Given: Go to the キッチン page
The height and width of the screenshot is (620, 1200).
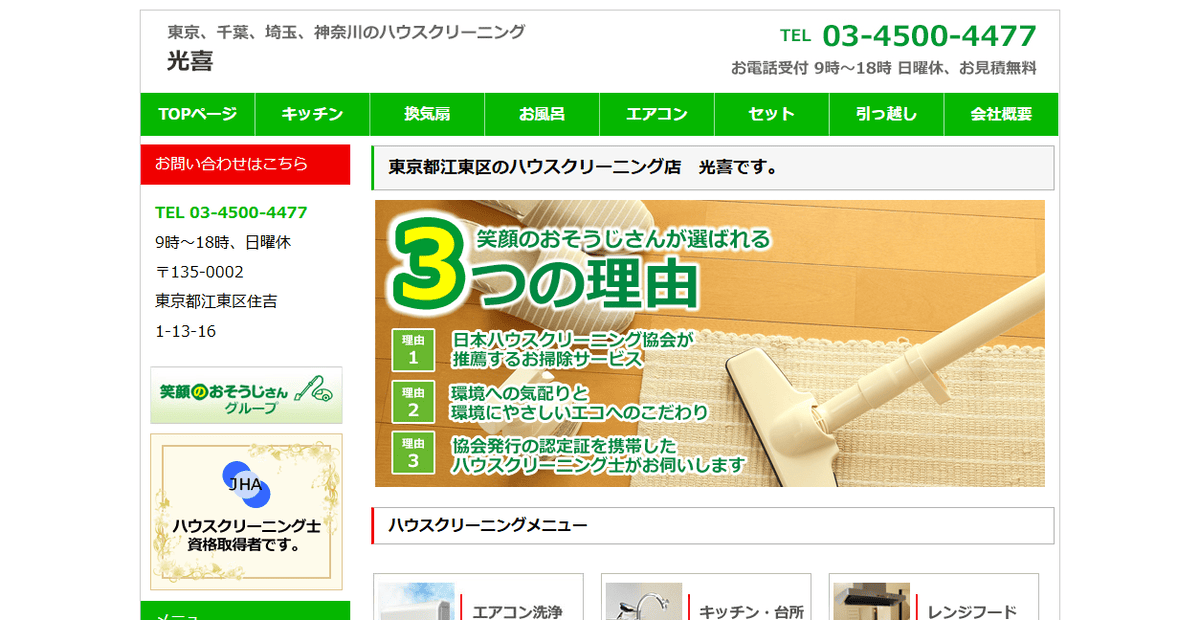Looking at the screenshot, I should pos(313,114).
